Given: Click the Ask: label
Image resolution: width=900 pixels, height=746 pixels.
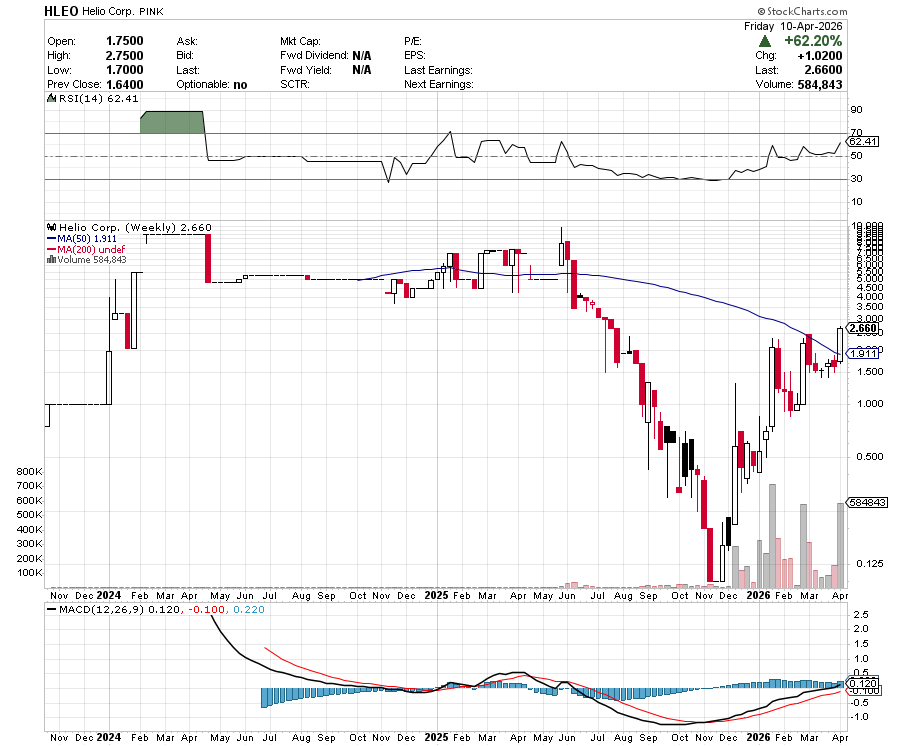Looking at the screenshot, I should pyautogui.click(x=187, y=41).
